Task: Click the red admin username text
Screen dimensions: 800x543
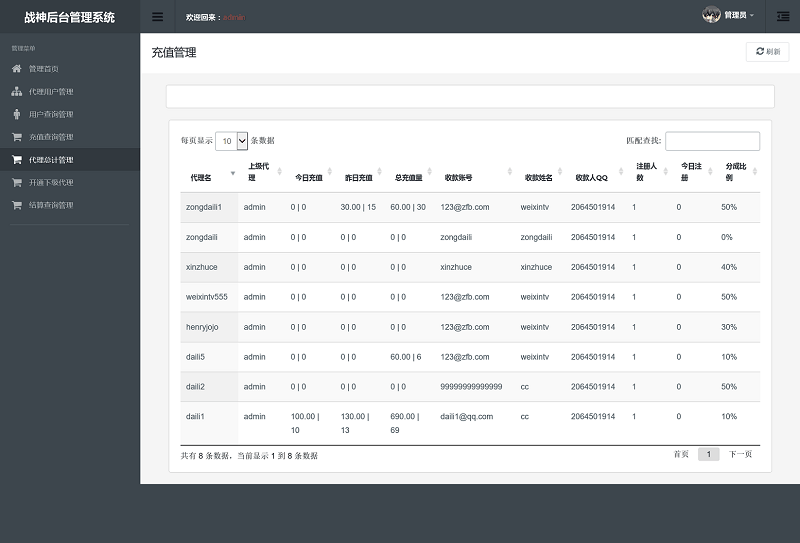Action: (234, 17)
